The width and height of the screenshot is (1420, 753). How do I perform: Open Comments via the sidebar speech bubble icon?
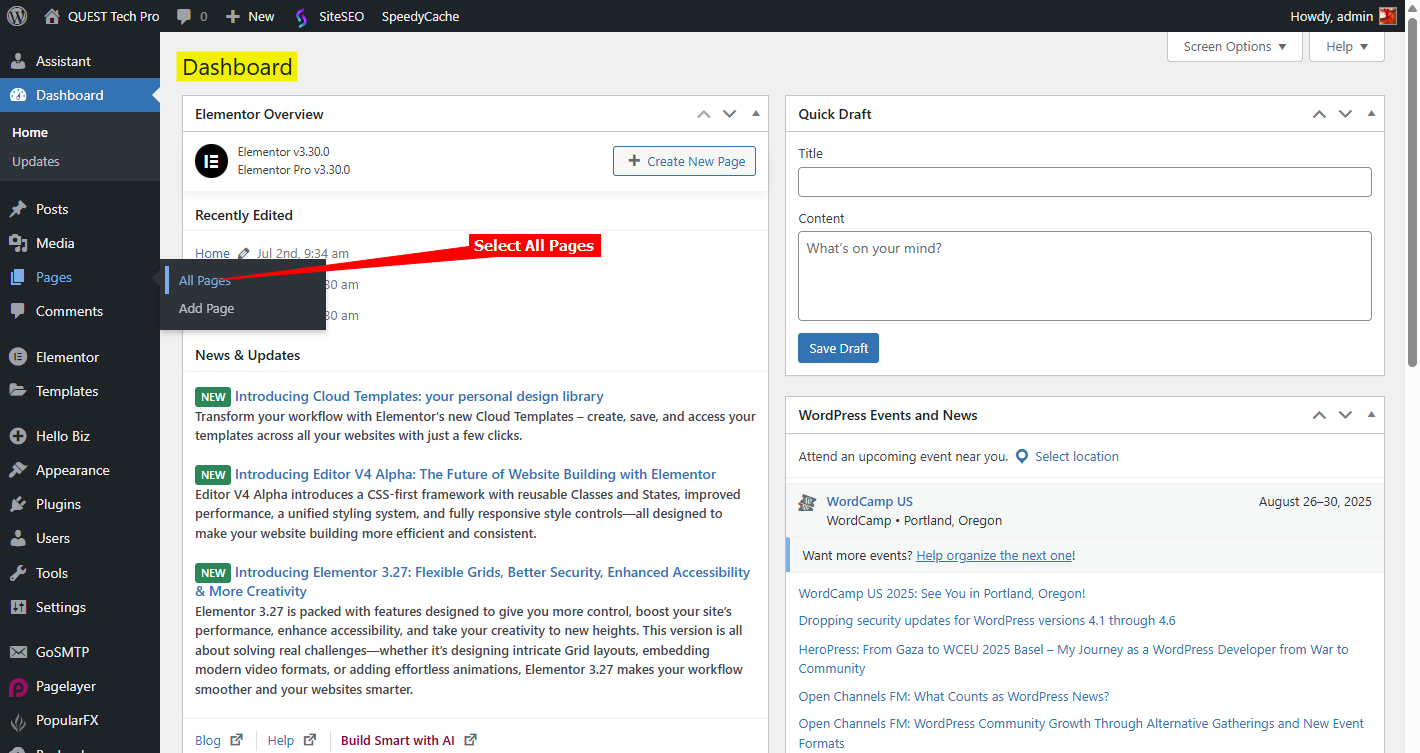17,311
